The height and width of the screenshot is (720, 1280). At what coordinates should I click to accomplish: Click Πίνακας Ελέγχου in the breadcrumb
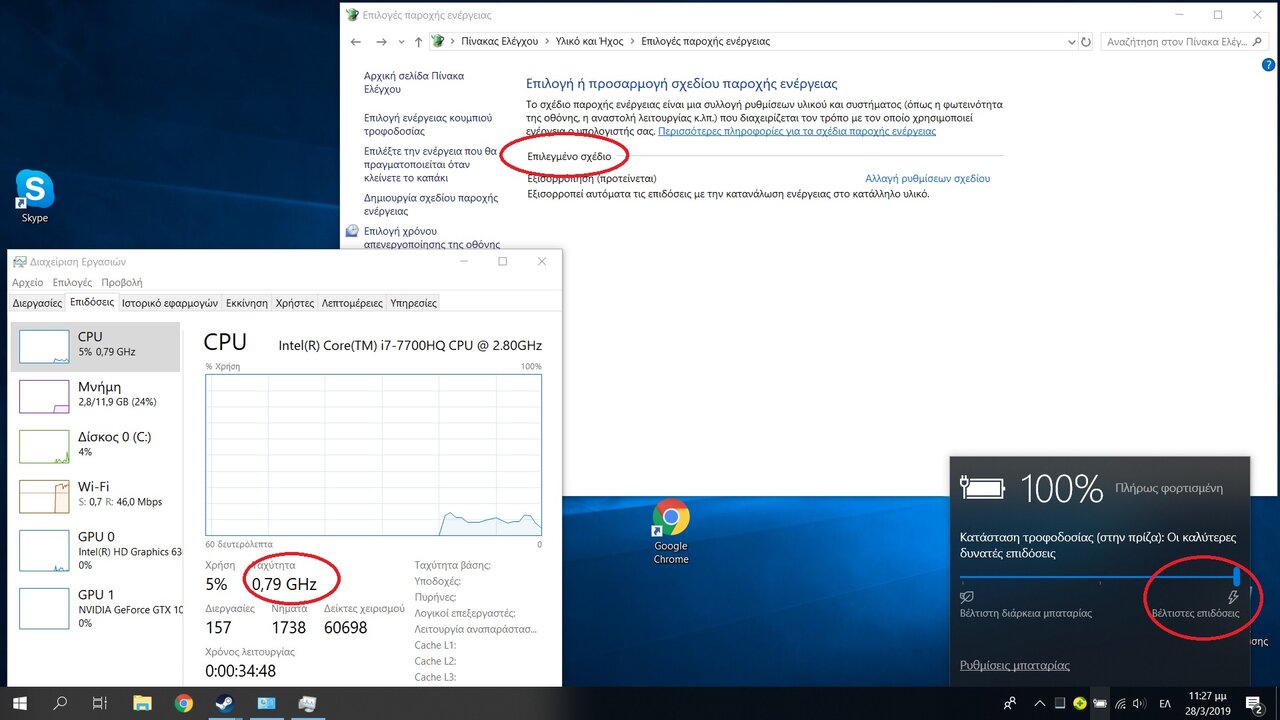(500, 42)
